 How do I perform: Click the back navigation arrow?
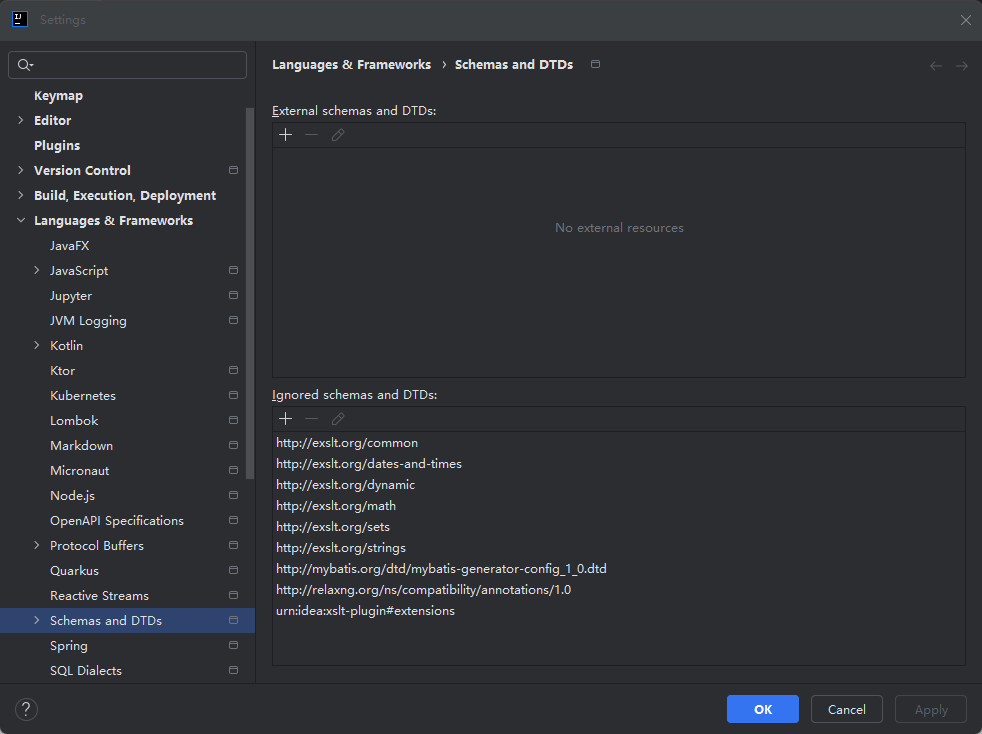(936, 66)
